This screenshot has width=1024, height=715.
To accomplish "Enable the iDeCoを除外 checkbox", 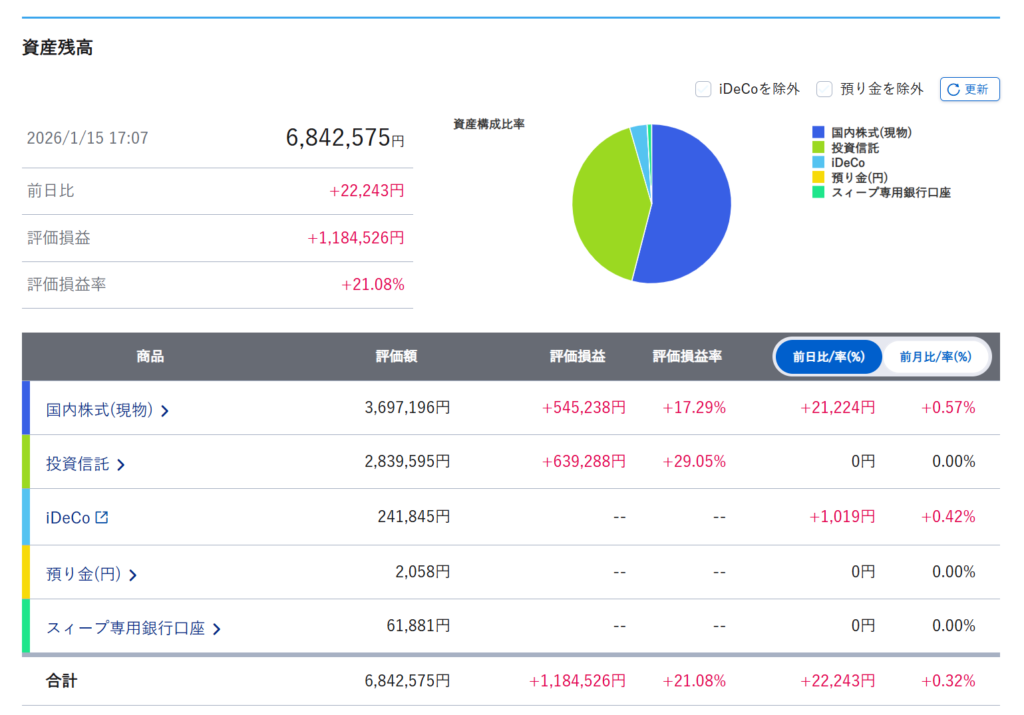I will coord(703,89).
